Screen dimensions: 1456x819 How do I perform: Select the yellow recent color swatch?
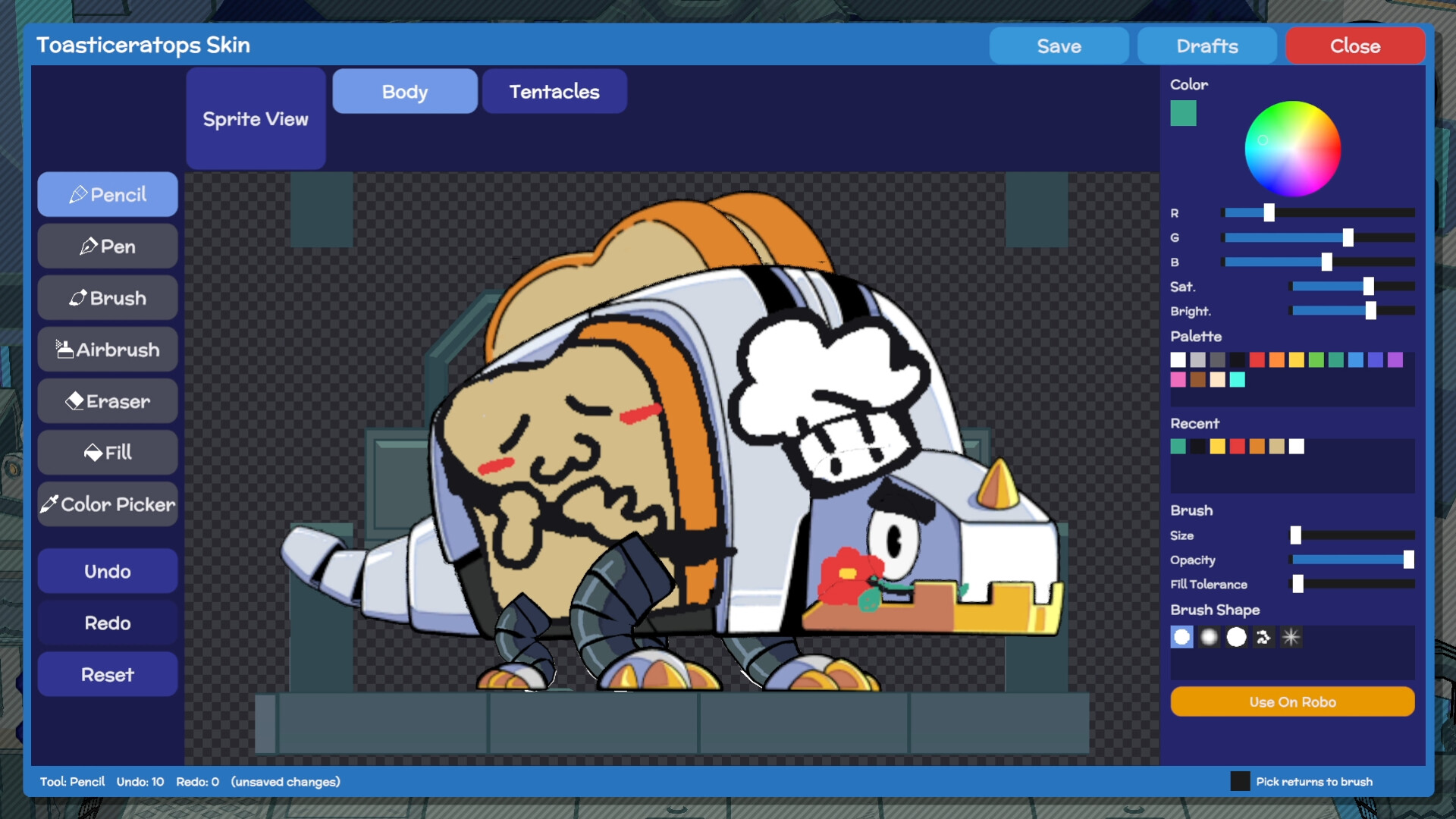tap(1217, 446)
